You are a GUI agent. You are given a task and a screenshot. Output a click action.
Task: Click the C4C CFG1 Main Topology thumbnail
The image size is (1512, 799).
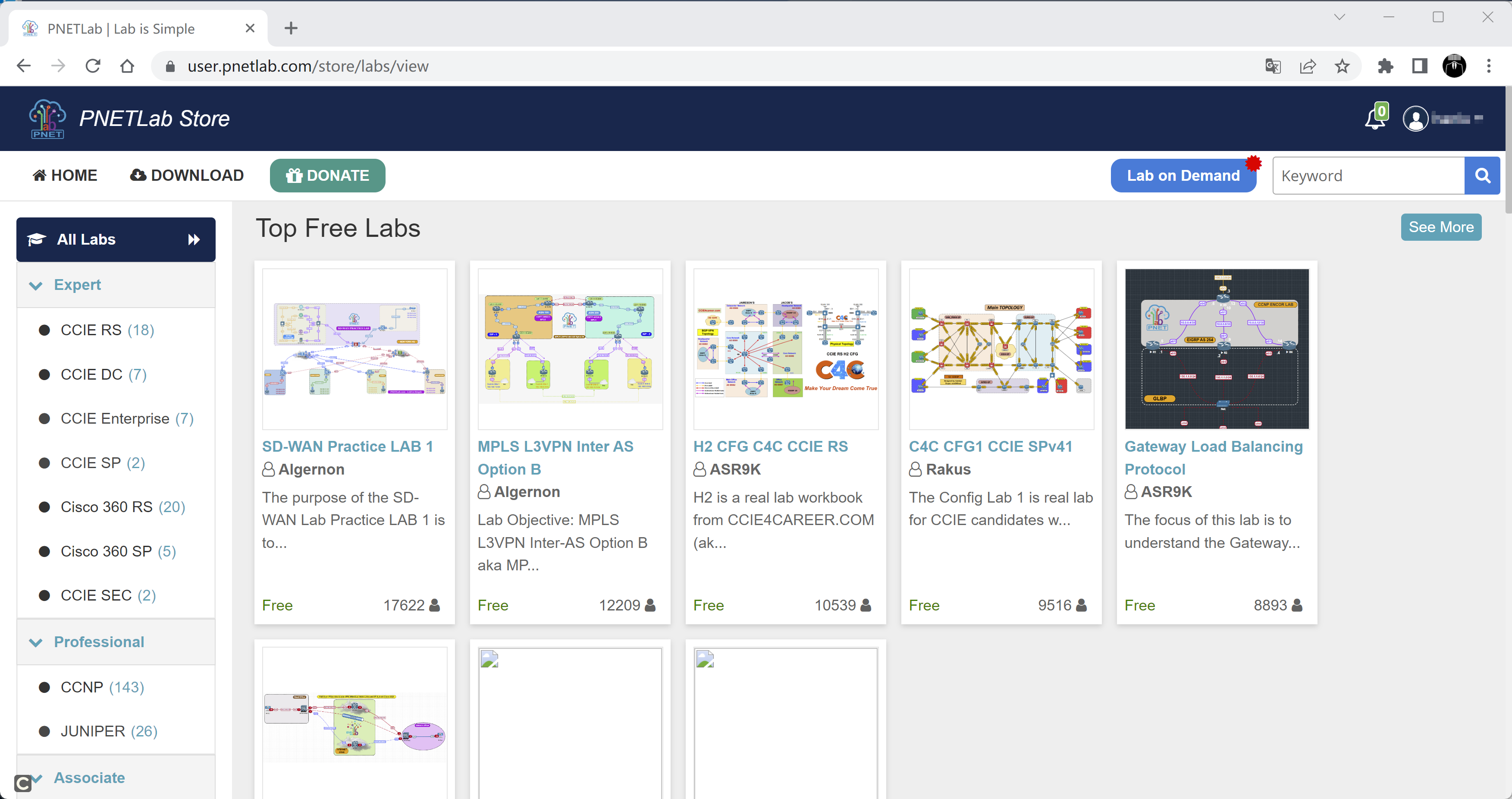pyautogui.click(x=1001, y=349)
